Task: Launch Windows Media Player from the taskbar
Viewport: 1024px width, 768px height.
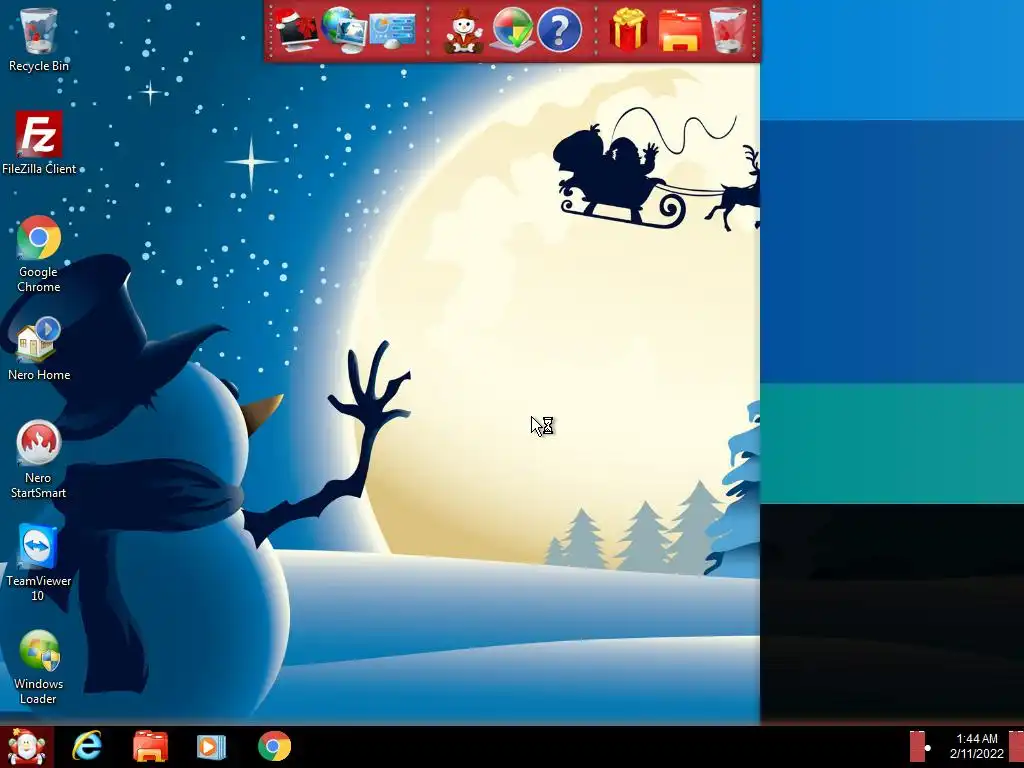Action: (x=211, y=746)
